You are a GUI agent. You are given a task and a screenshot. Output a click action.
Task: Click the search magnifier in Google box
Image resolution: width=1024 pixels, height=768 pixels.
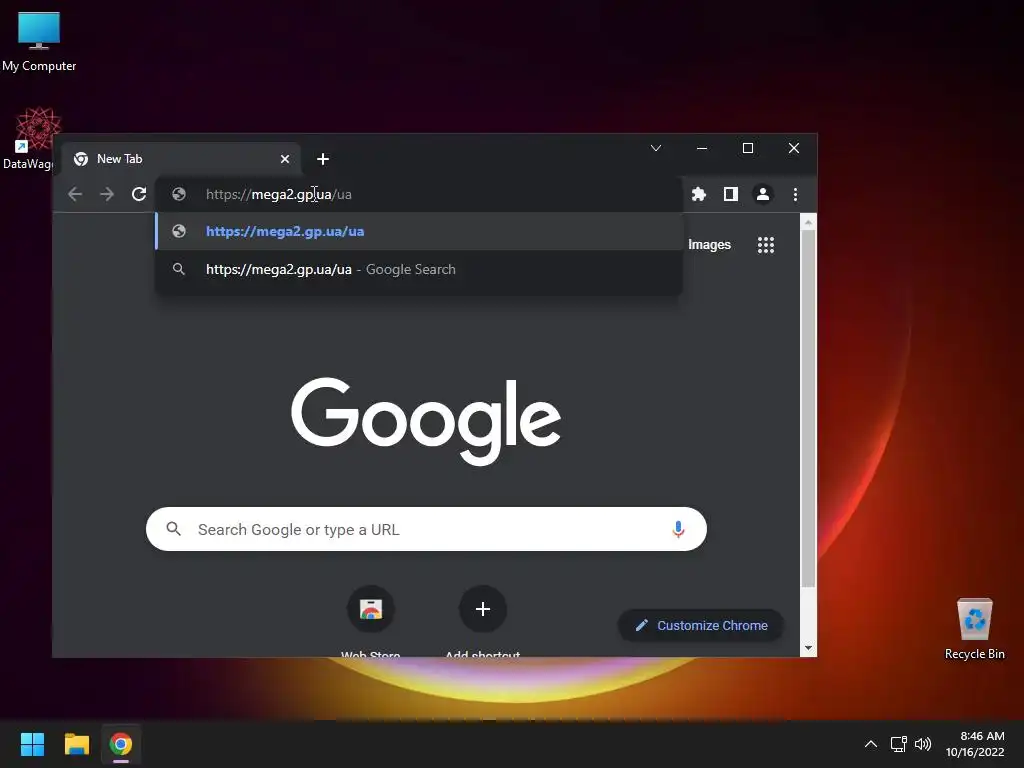pyautogui.click(x=174, y=529)
